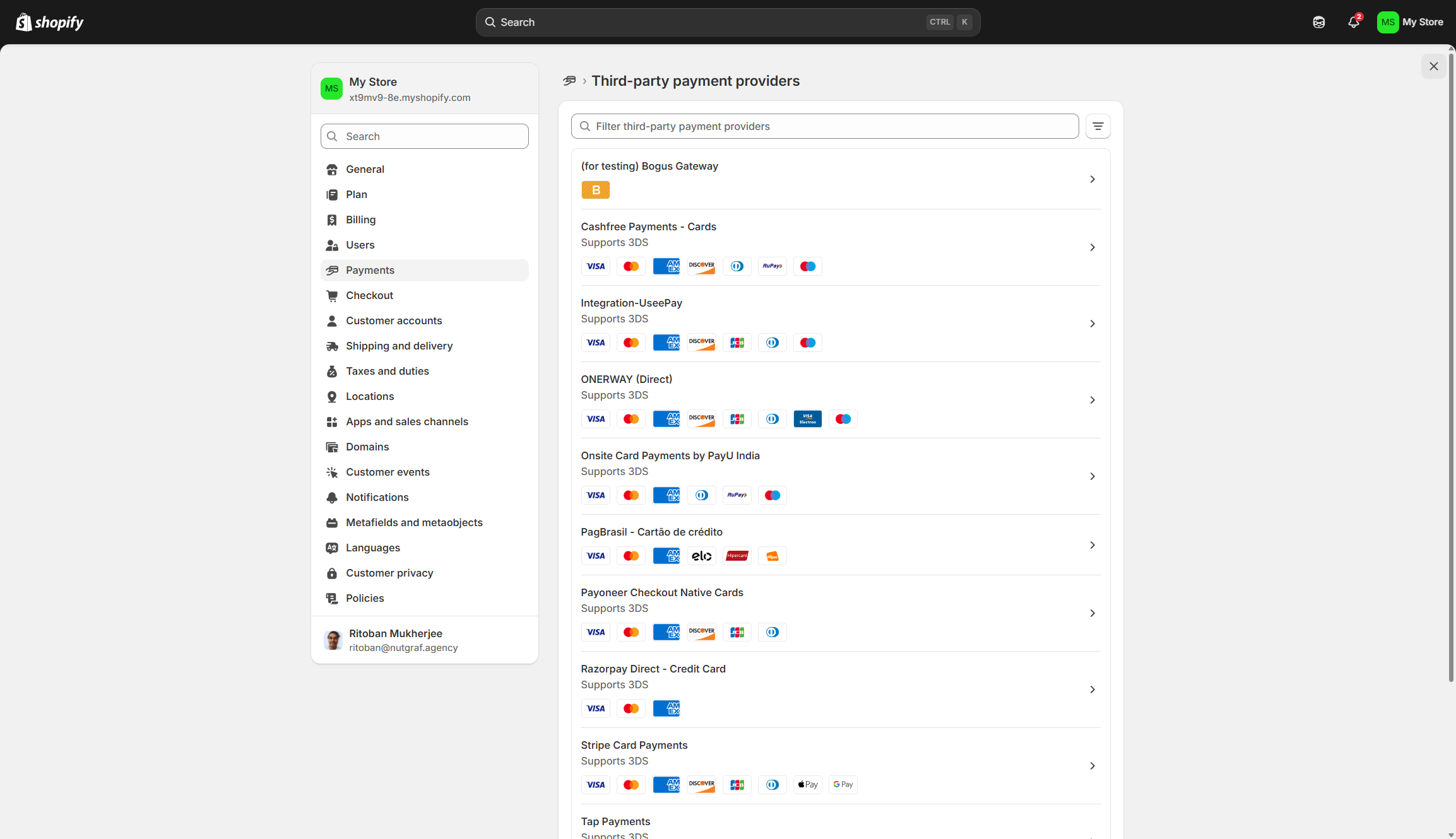Click the Locations pin icon
1456x839 pixels.
(x=333, y=396)
